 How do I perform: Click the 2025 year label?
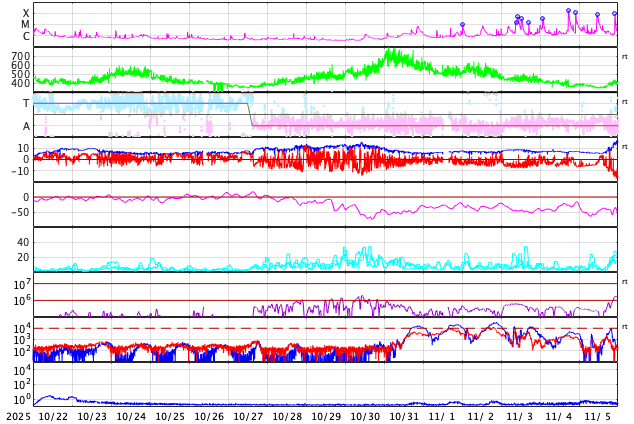coord(18,416)
